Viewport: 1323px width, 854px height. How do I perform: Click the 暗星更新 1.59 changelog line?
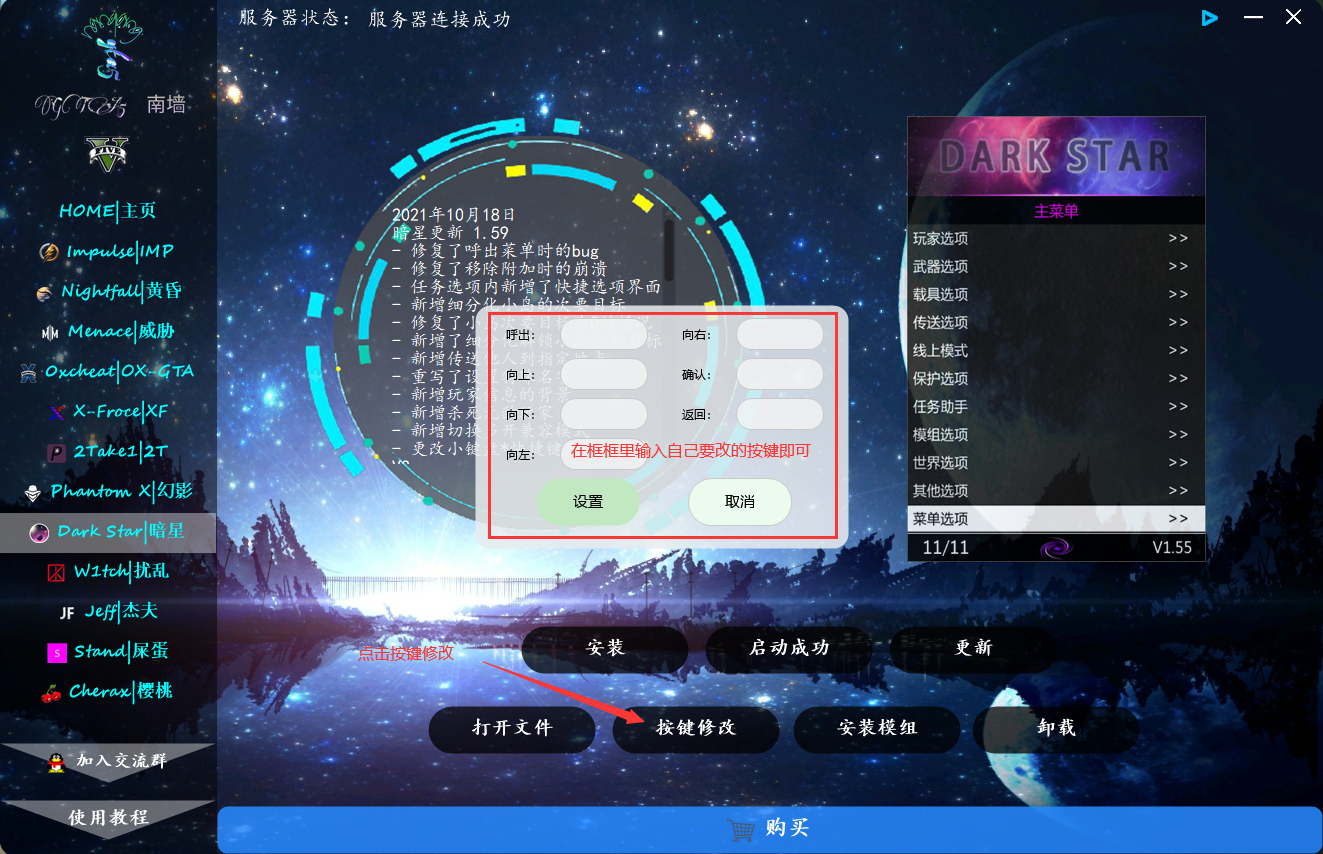(x=451, y=232)
